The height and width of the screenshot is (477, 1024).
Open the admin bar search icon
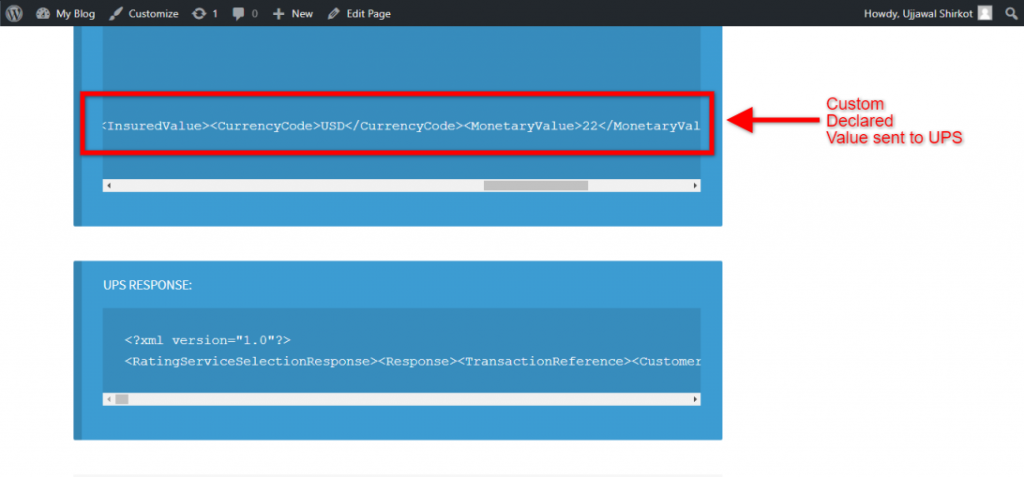[1011, 13]
